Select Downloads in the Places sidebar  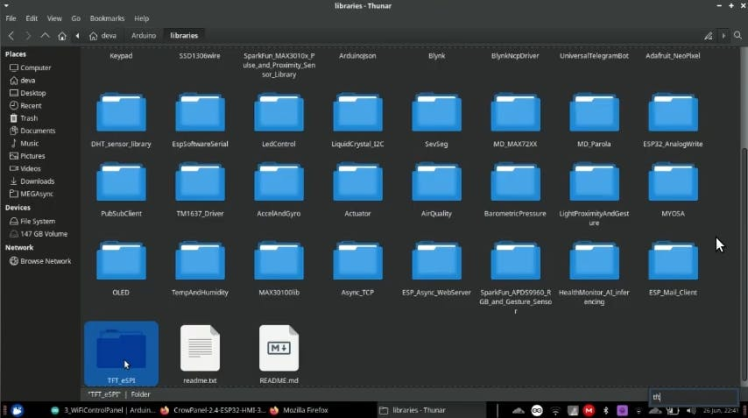[x=37, y=181]
